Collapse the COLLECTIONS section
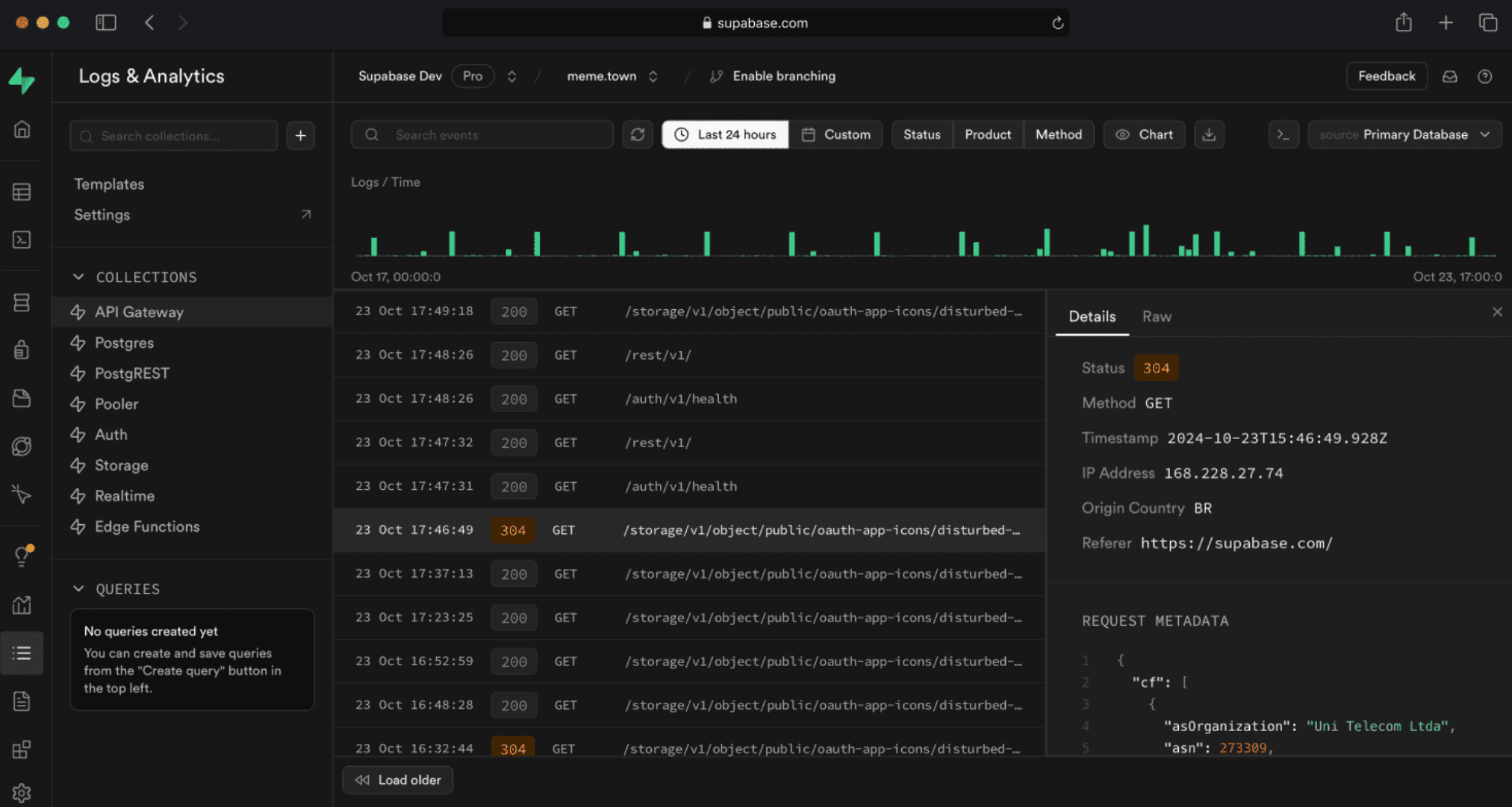 135,277
